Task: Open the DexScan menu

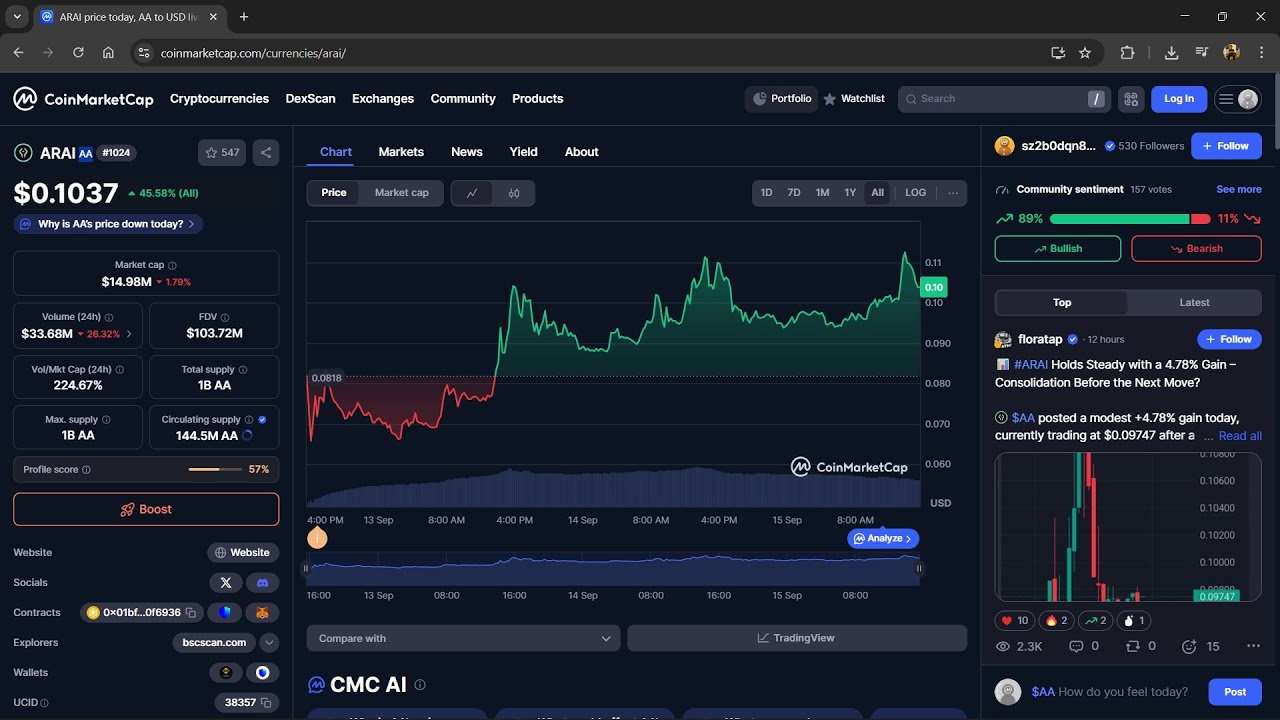Action: point(310,99)
